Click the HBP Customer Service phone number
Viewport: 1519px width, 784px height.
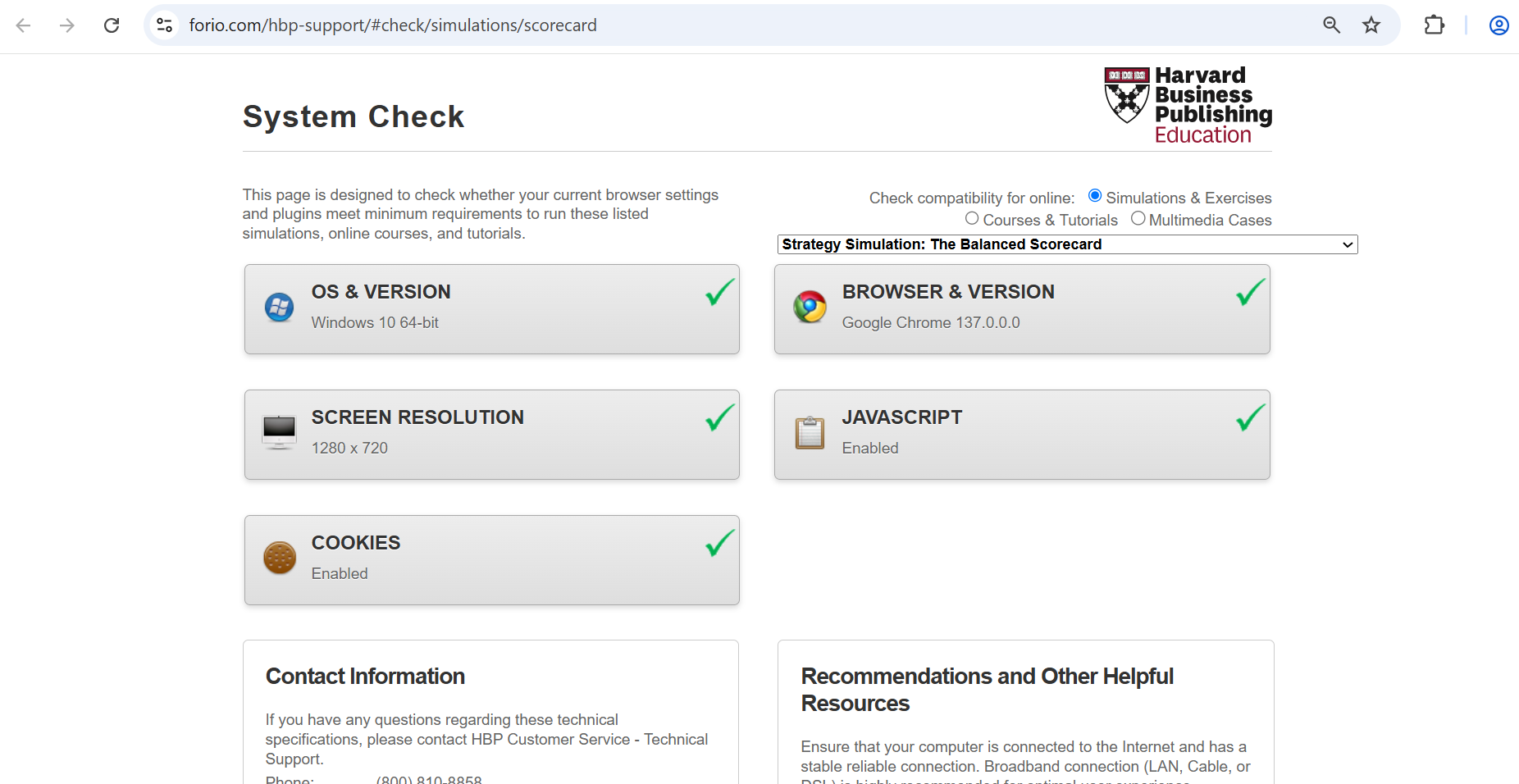(429, 780)
